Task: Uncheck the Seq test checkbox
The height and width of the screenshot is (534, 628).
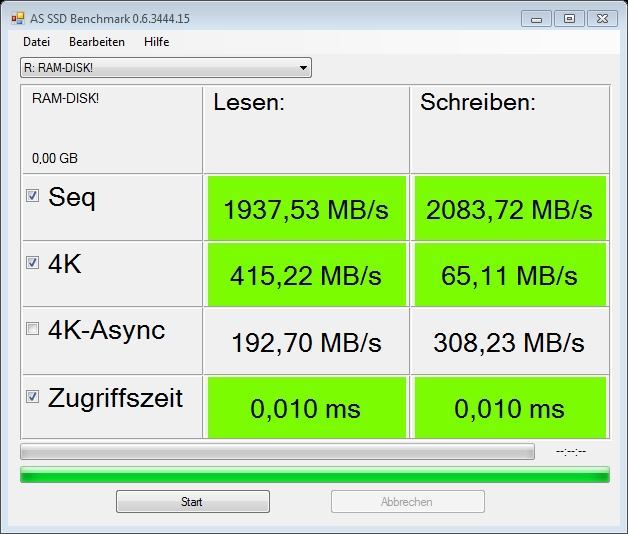Action: click(x=32, y=195)
